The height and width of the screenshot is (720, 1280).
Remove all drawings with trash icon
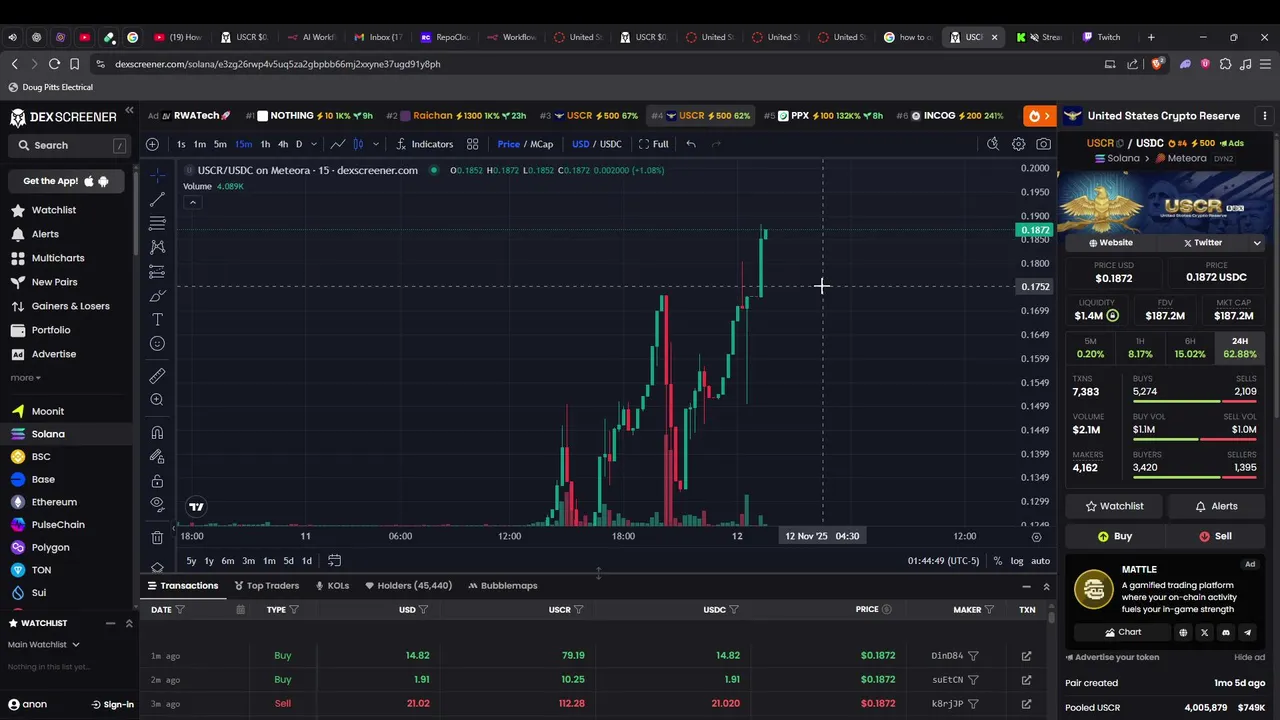tap(157, 538)
